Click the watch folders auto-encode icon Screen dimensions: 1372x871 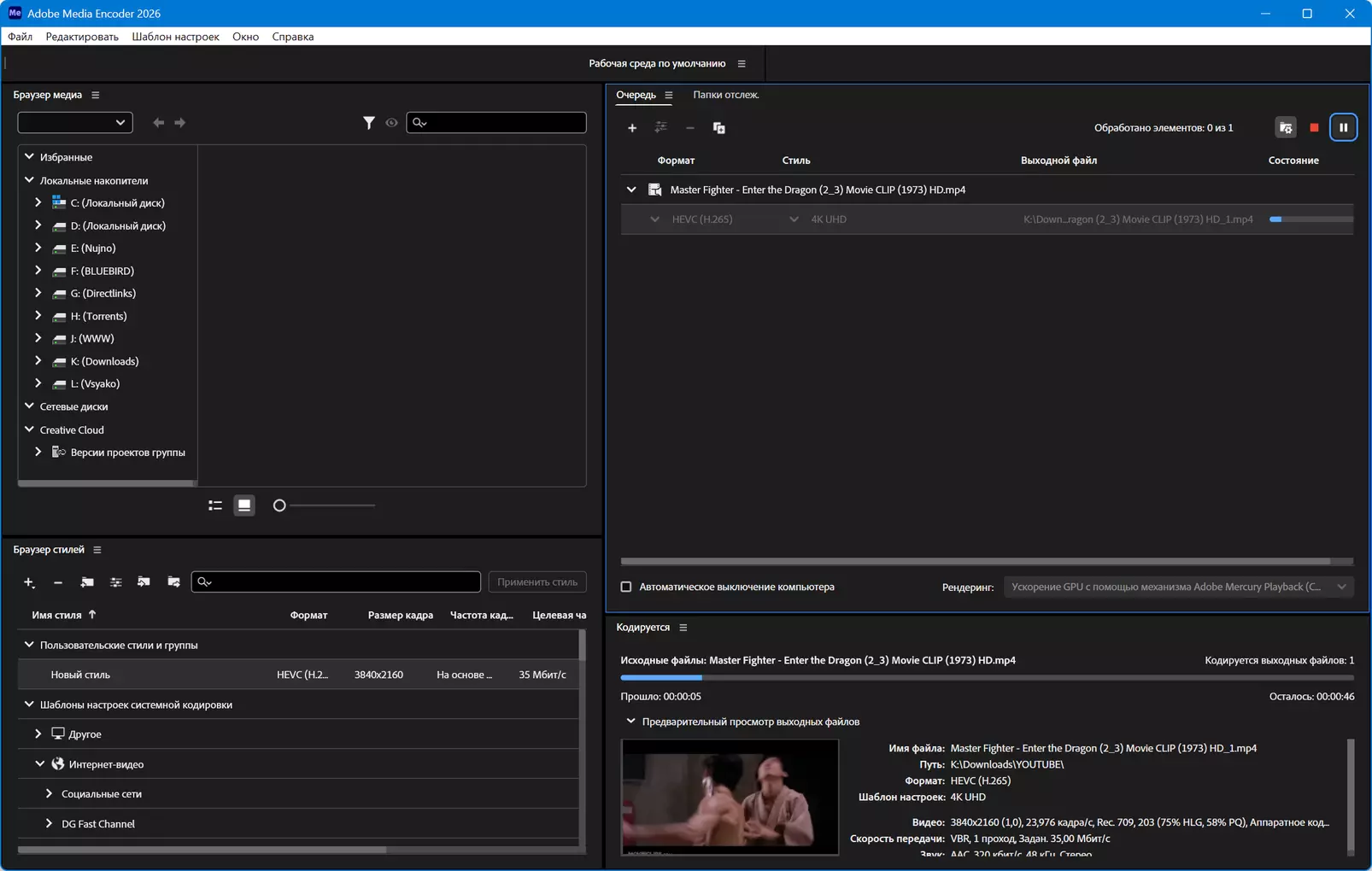coord(1286,128)
